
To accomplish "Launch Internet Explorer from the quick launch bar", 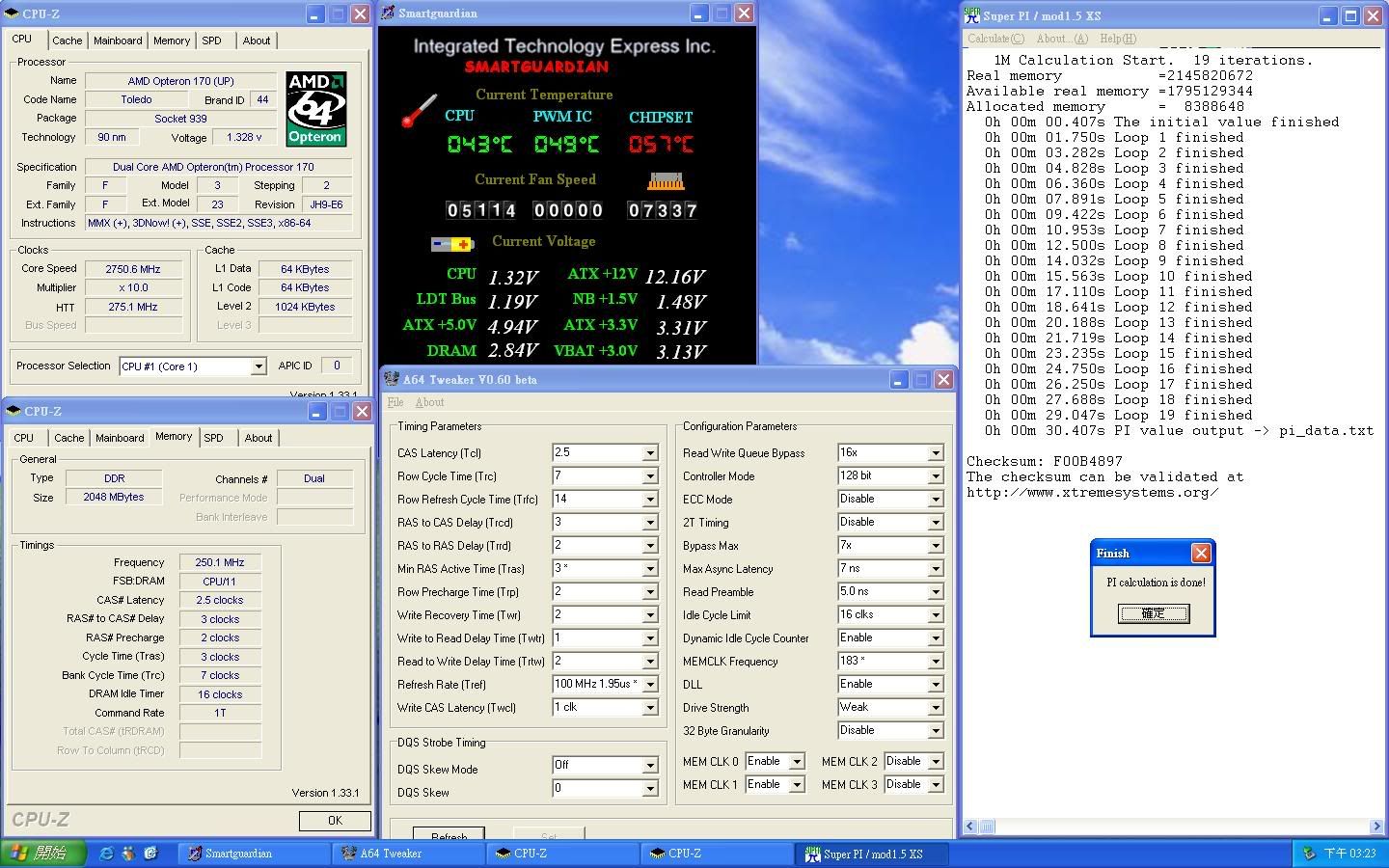I will click(106, 853).
